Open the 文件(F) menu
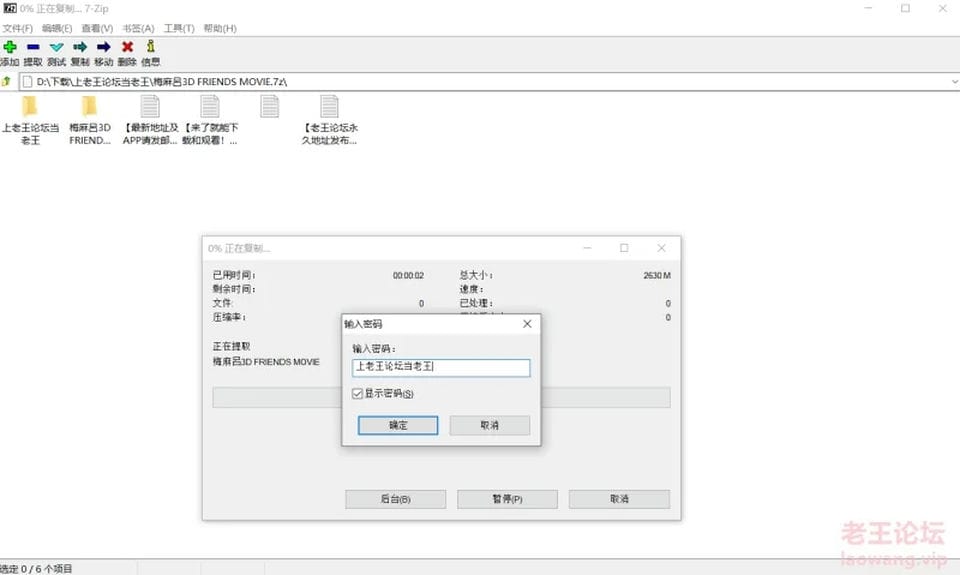The image size is (960, 575). 17,28
